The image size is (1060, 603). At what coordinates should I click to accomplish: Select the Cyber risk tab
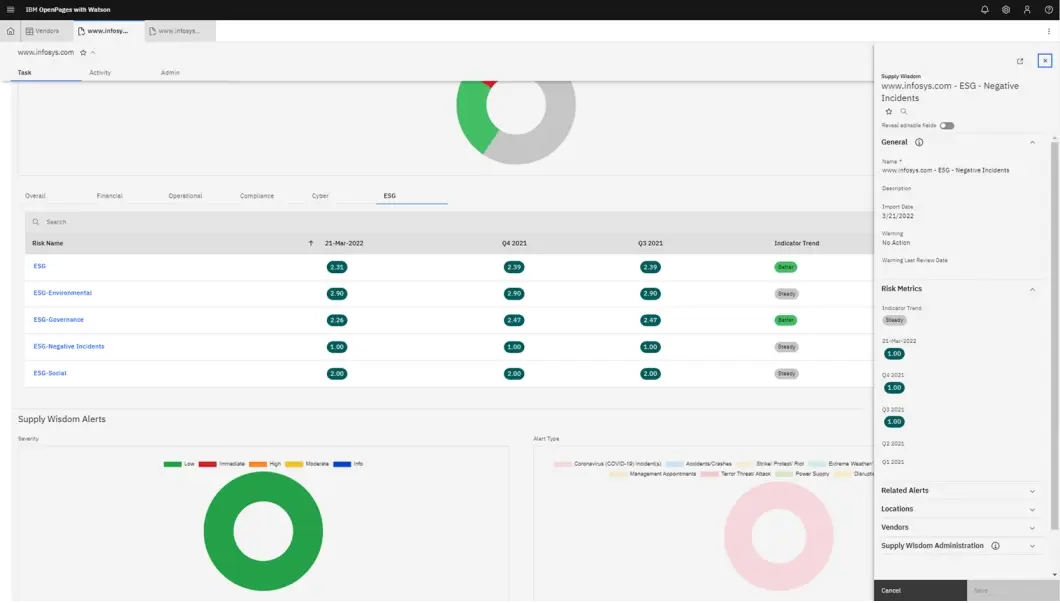click(x=322, y=195)
